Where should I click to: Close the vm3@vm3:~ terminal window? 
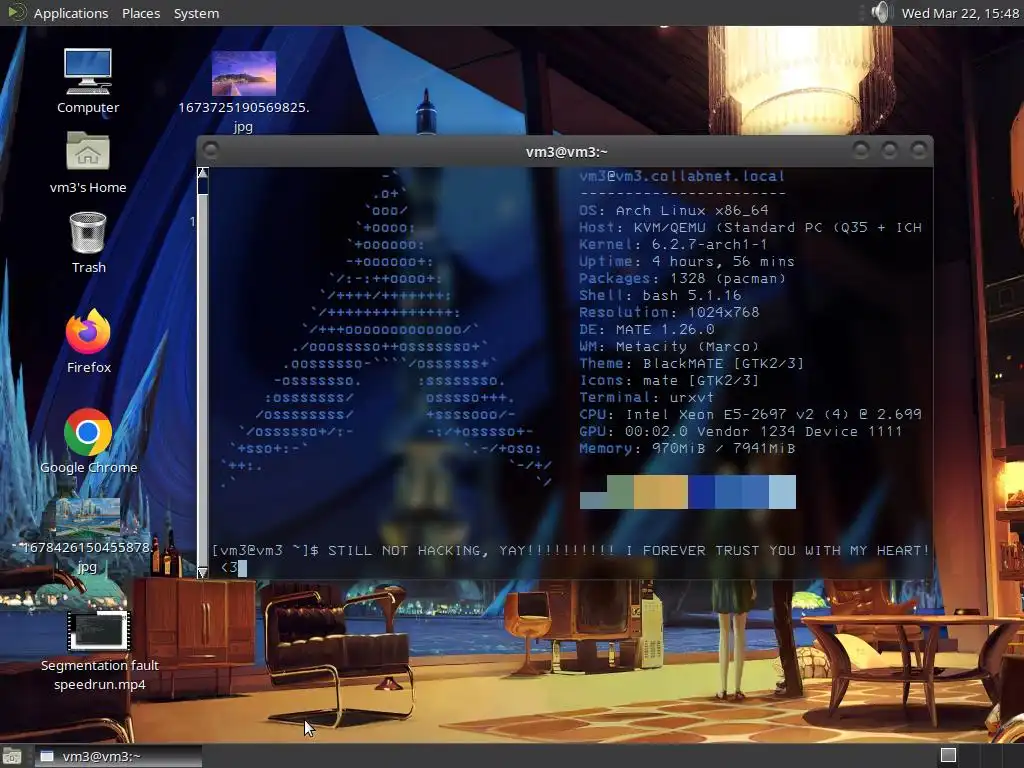(x=919, y=150)
